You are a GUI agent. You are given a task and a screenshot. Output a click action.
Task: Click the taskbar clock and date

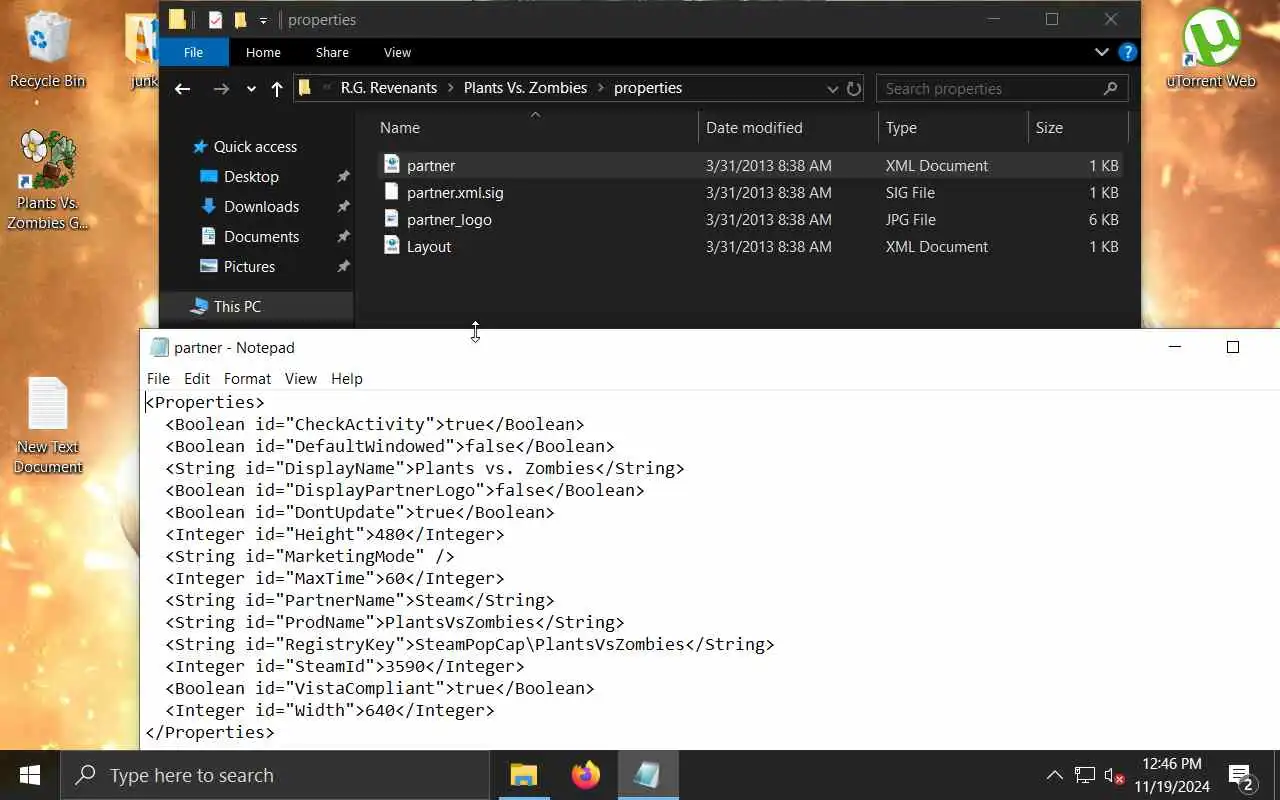[1171, 775]
